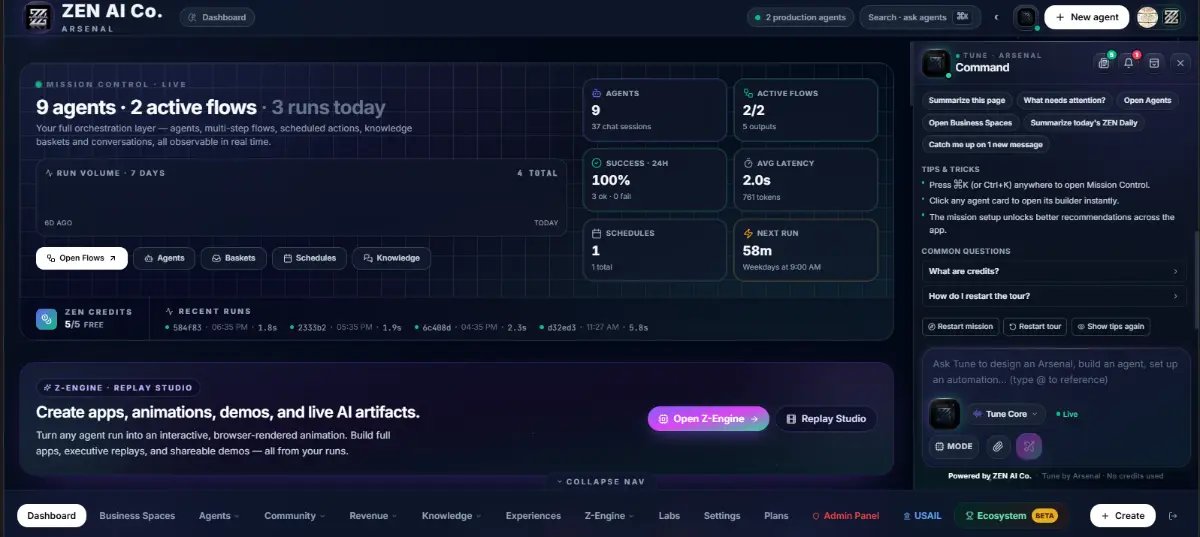Screen dimensions: 1200x537
Task: Click the paperclip attach icon
Action: pos(997,446)
